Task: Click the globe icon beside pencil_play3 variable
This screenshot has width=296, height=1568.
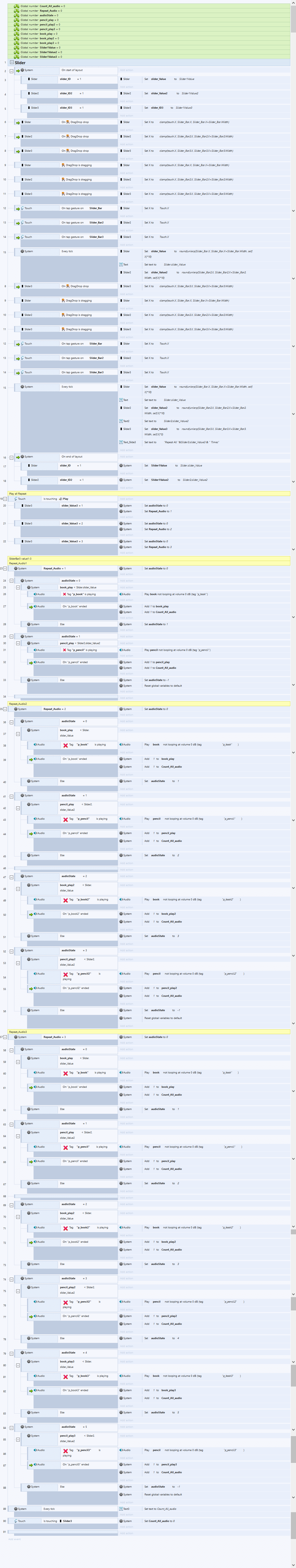Action: tap(17, 29)
